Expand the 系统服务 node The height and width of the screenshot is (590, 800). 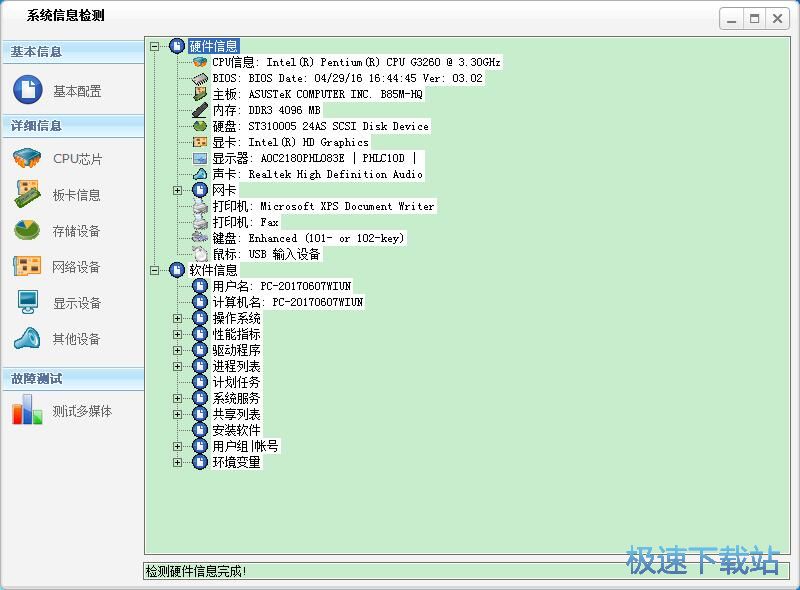pyautogui.click(x=177, y=398)
